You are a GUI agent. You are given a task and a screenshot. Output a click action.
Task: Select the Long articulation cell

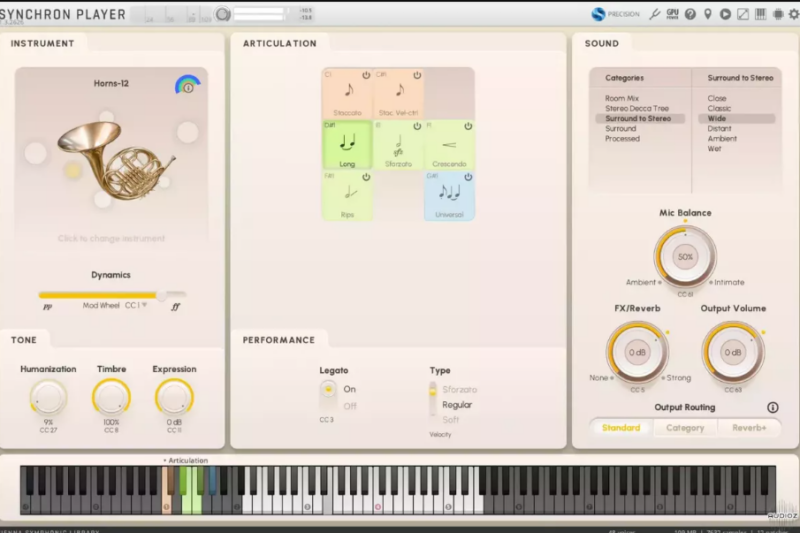[x=347, y=145]
